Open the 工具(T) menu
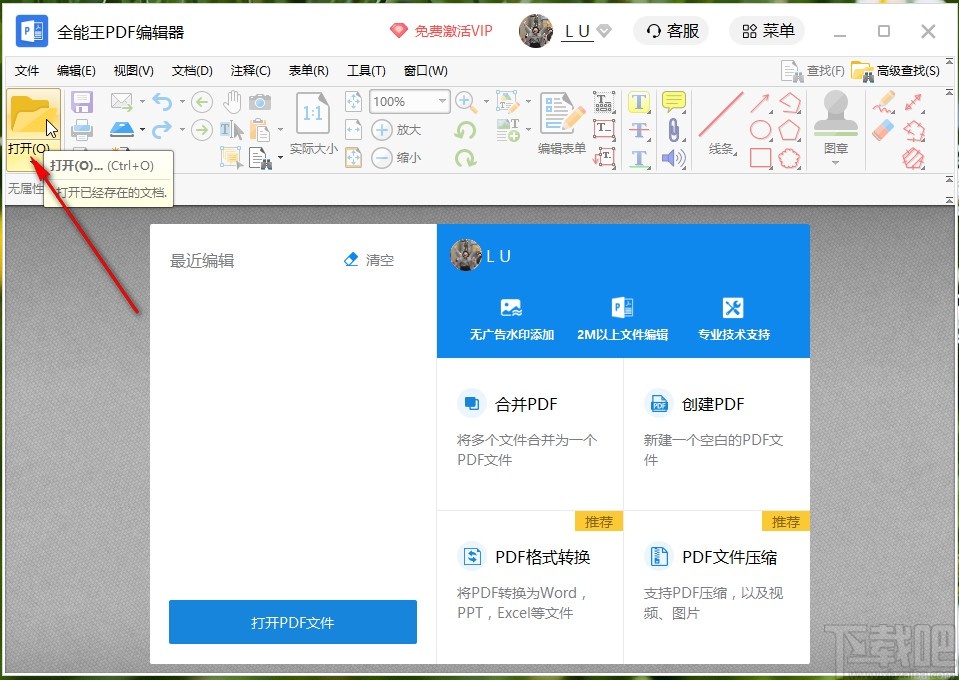Screen dimensions: 959x680 pyautogui.click(x=366, y=71)
